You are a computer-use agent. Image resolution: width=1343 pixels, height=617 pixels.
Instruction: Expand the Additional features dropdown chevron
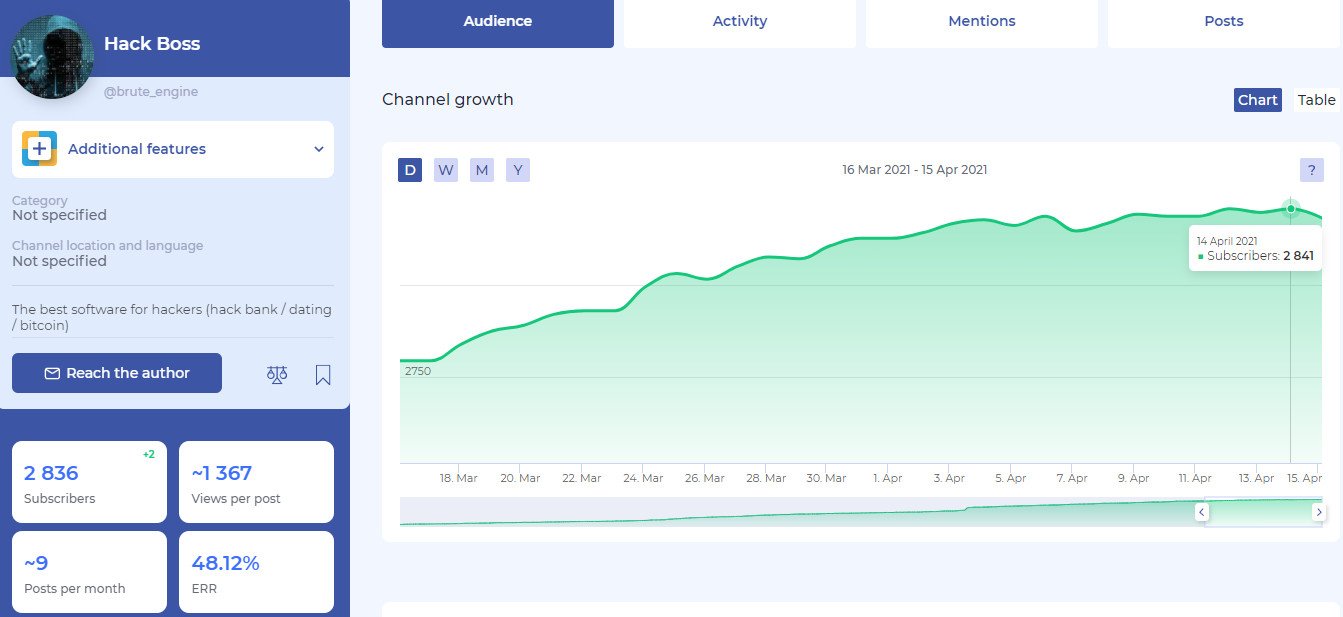tap(319, 149)
